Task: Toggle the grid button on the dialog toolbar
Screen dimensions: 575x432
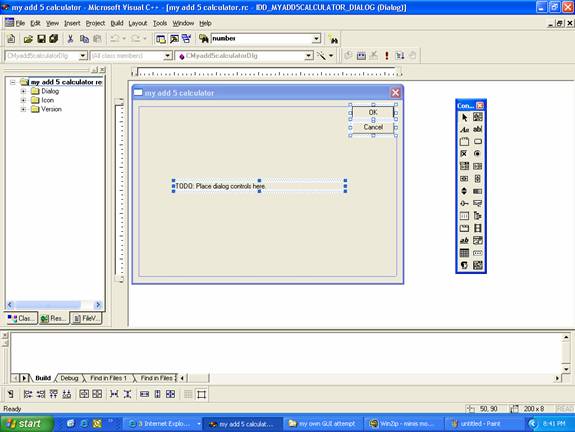Action: (x=188, y=395)
